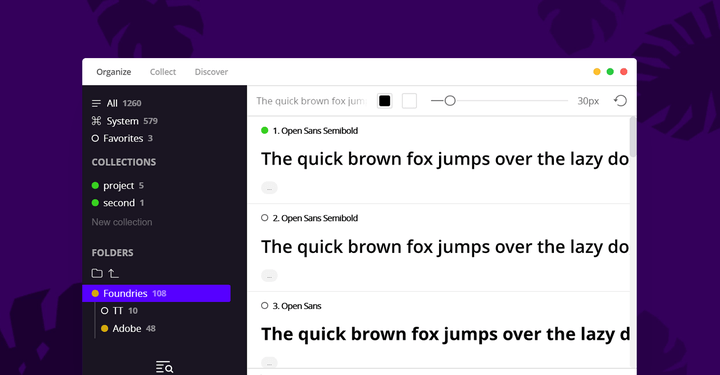Click the 1. Open Sans Semibold label
The image size is (720, 375).
(315, 131)
